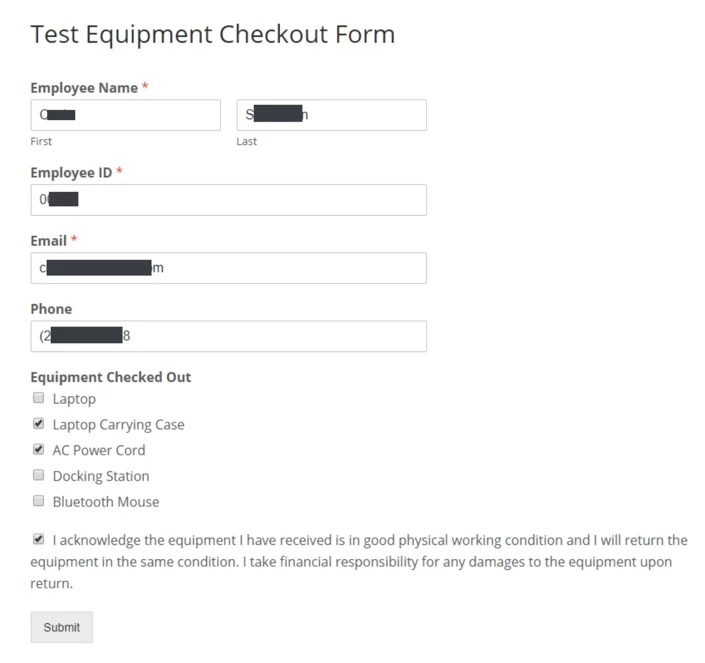705x663 pixels.
Task: Click the Docking Station label text
Action: pos(101,476)
